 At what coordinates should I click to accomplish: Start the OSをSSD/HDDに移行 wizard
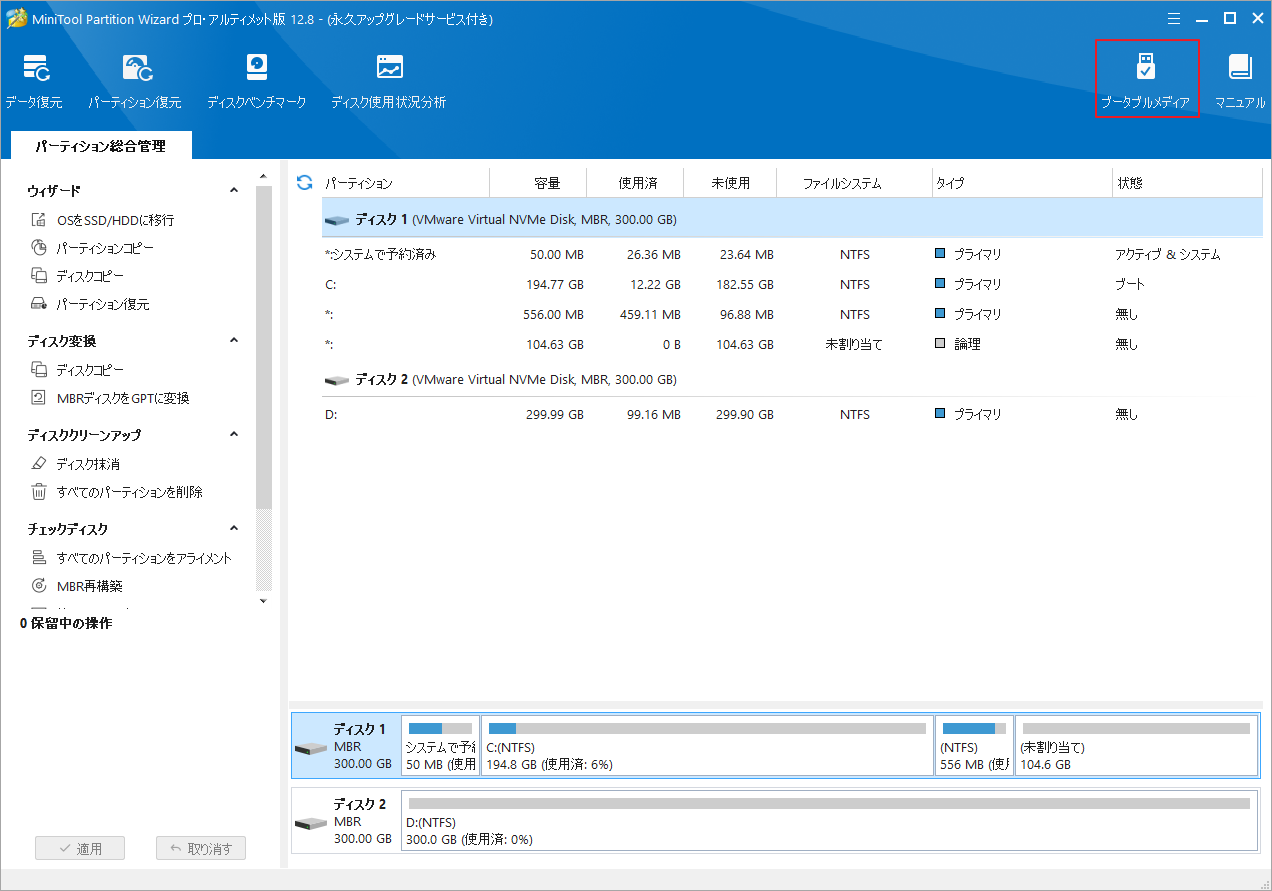point(104,220)
